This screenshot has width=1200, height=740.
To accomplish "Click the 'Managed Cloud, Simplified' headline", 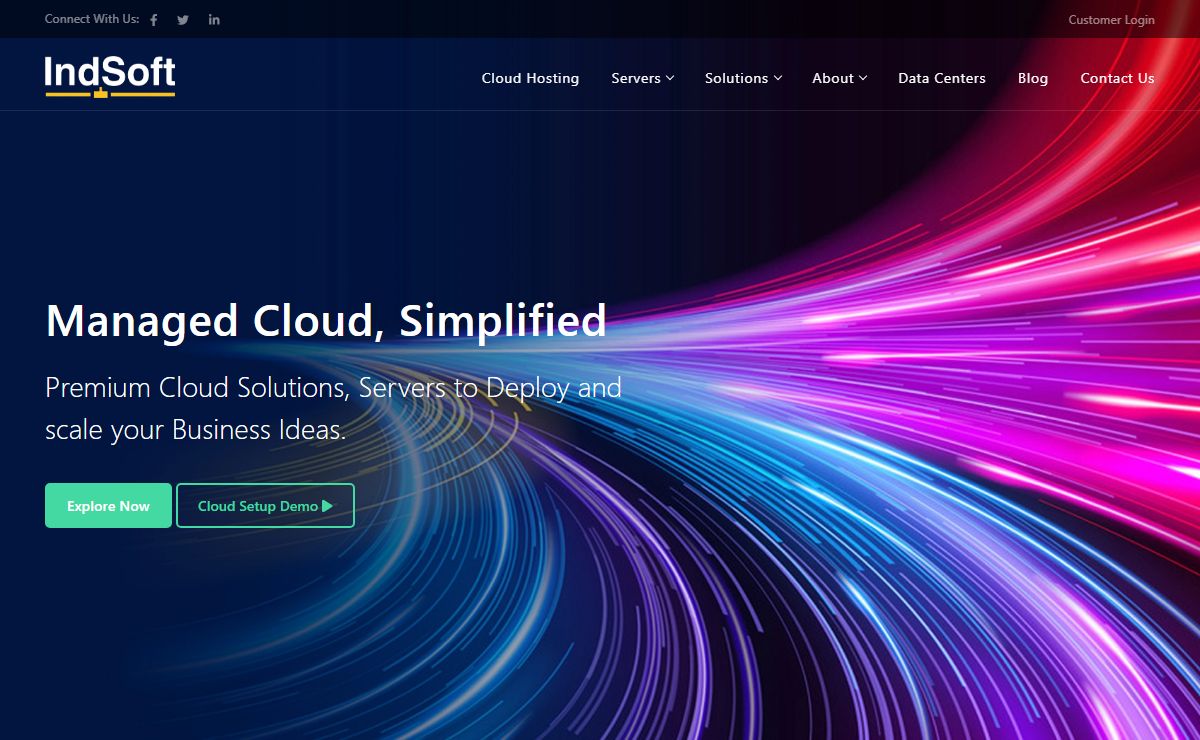I will (326, 321).
